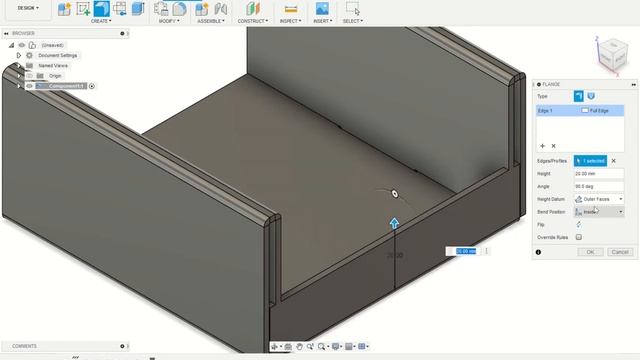Viewport: 640px width, 360px height.
Task: Click the angle manipulator circle on model
Action: coord(395,194)
